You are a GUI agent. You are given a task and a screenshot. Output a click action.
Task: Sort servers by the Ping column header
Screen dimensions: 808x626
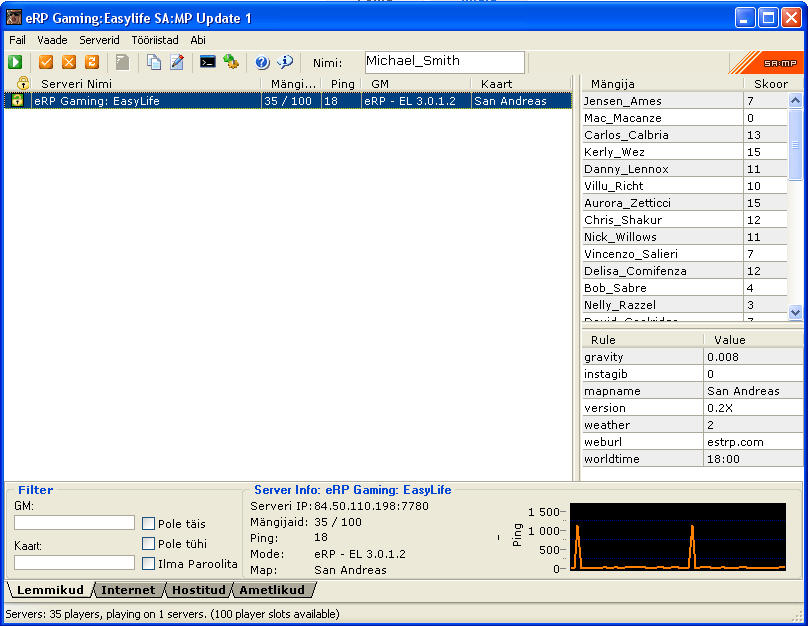[x=341, y=83]
